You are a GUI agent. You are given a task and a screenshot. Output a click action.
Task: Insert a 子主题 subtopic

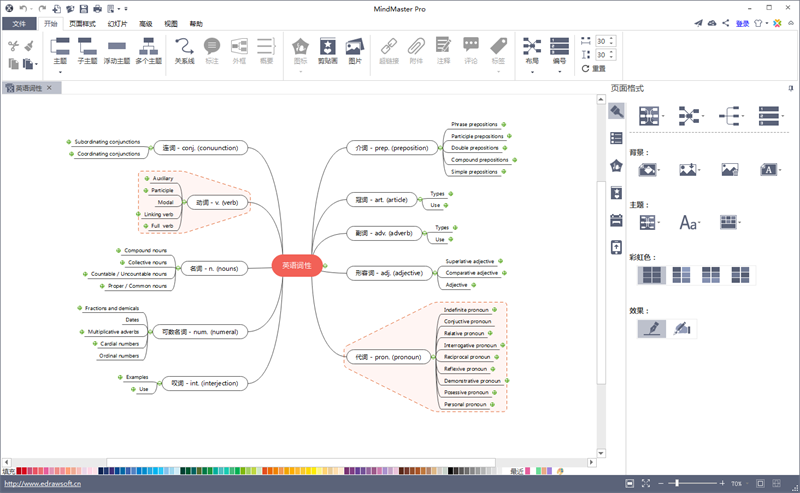pos(87,51)
